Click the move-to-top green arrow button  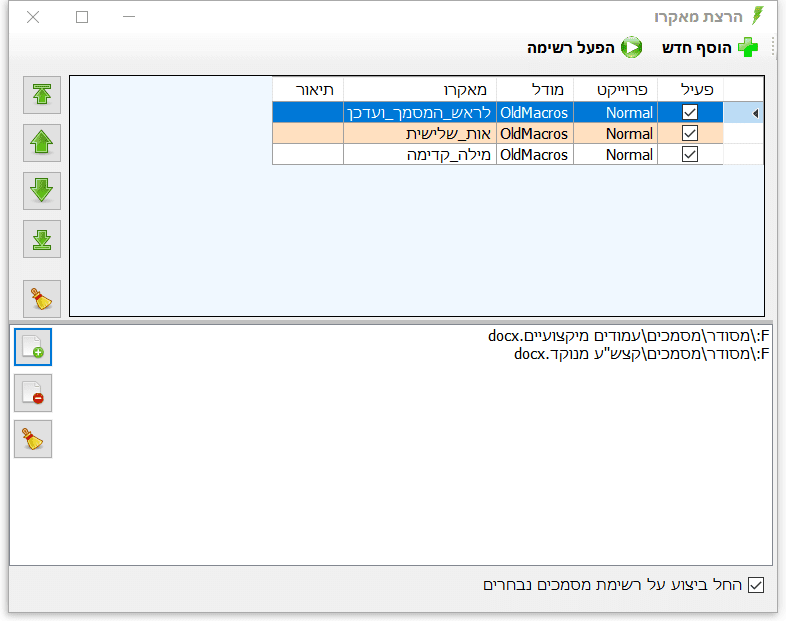tap(42, 95)
